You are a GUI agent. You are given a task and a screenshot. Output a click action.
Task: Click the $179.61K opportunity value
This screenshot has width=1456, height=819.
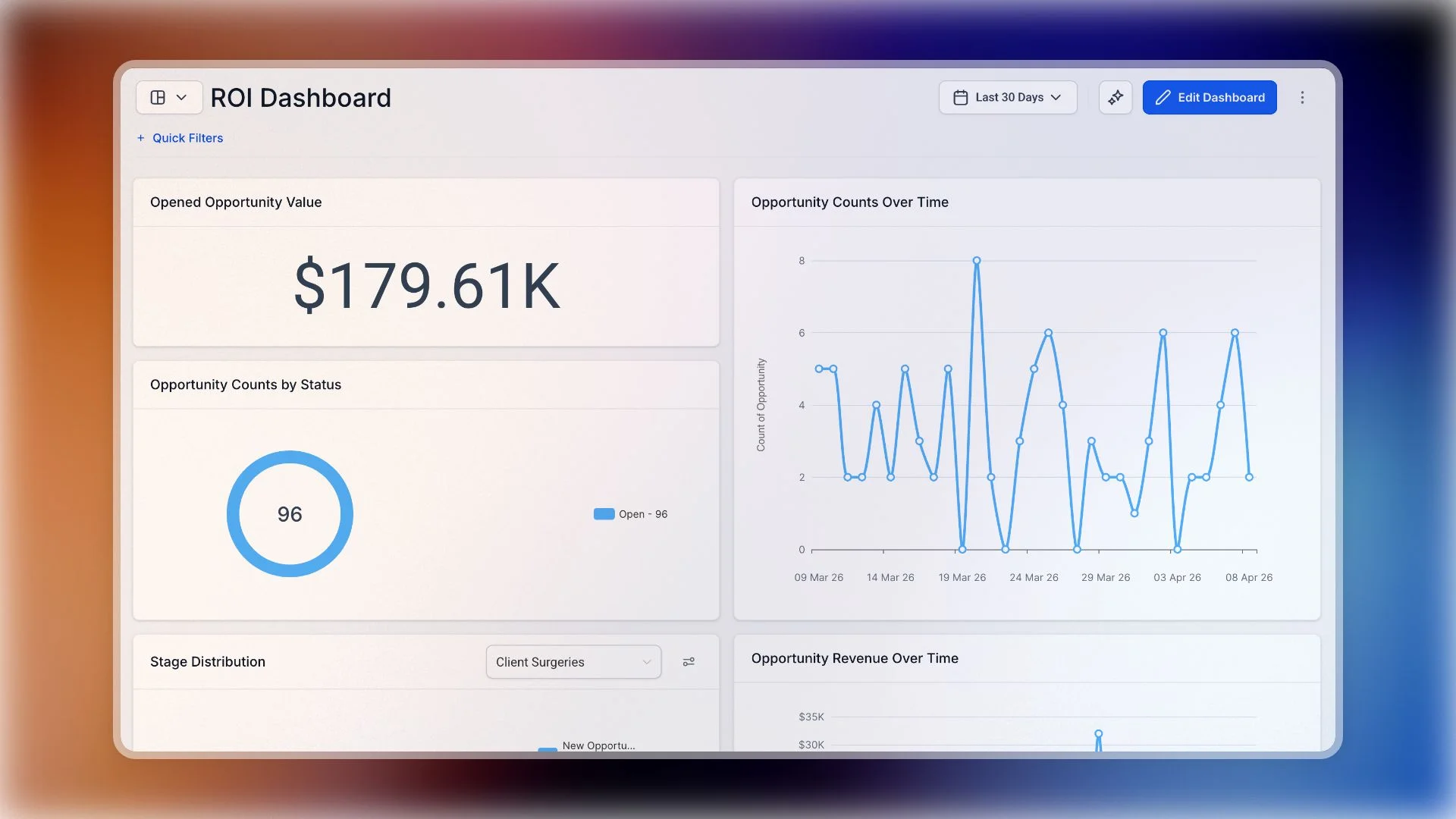[426, 286]
